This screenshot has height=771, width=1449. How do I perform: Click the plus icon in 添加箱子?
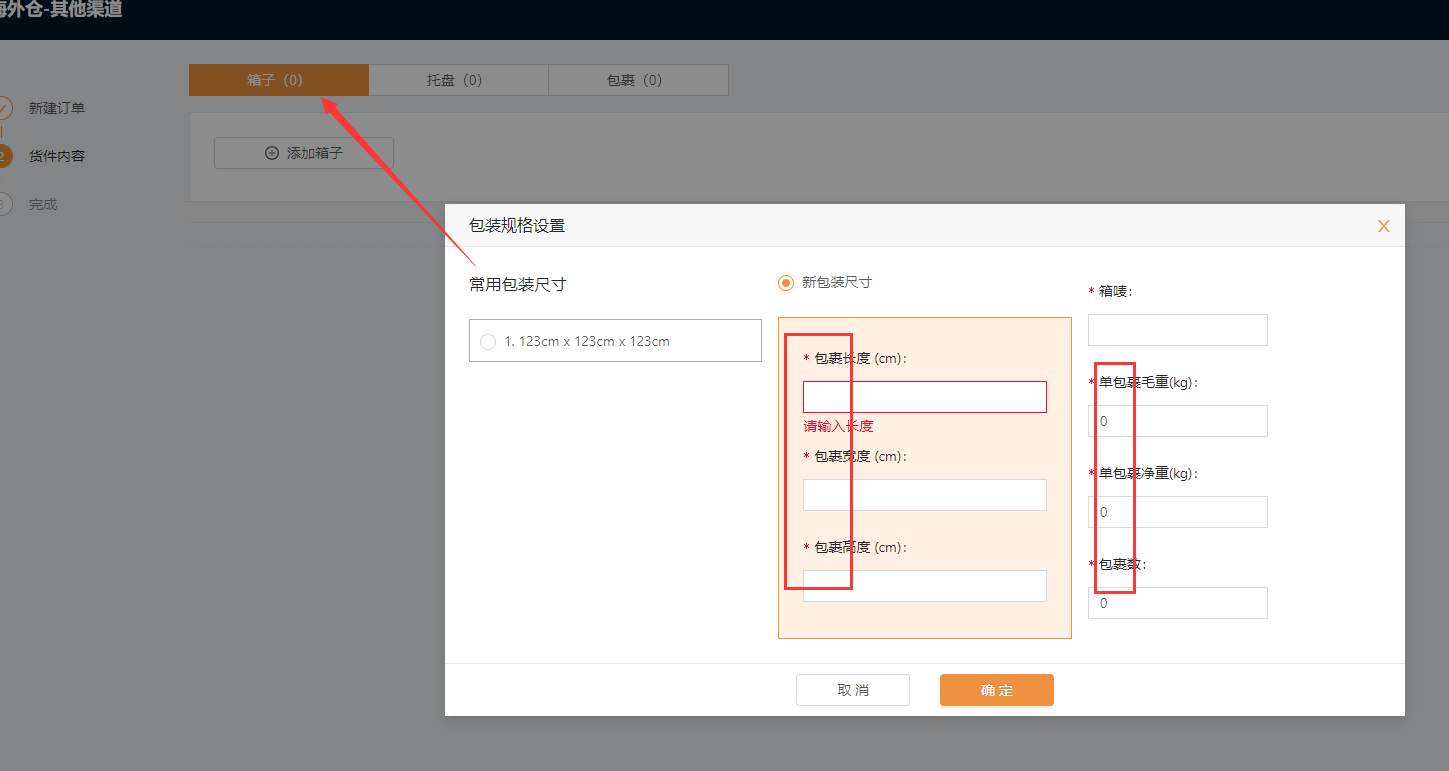coord(272,153)
